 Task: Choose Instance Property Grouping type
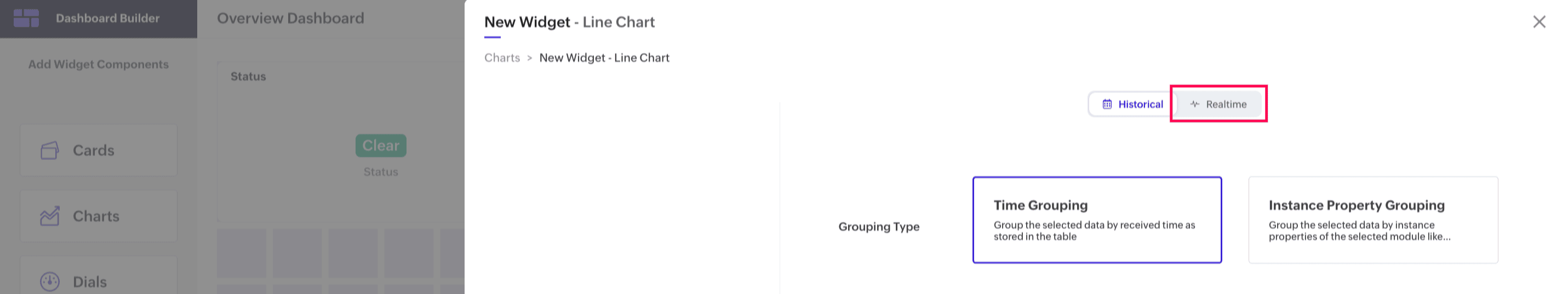point(1372,219)
